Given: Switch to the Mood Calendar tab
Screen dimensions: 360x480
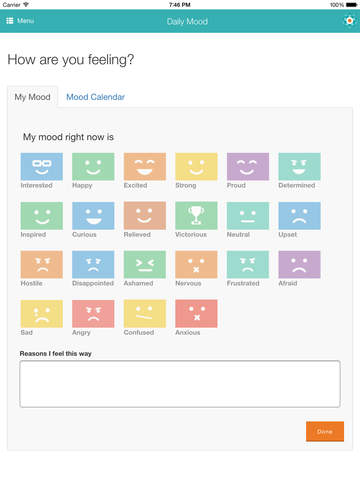Looking at the screenshot, I should point(95,97).
